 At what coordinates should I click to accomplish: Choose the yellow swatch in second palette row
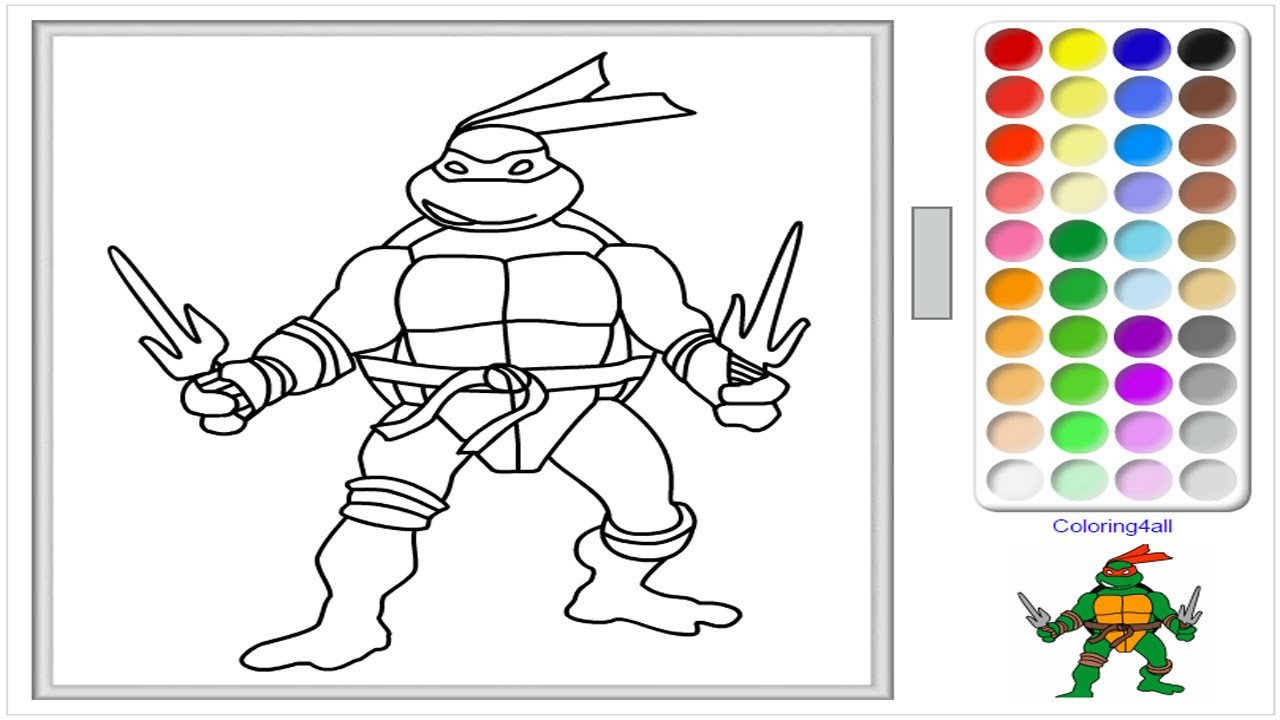1078,97
